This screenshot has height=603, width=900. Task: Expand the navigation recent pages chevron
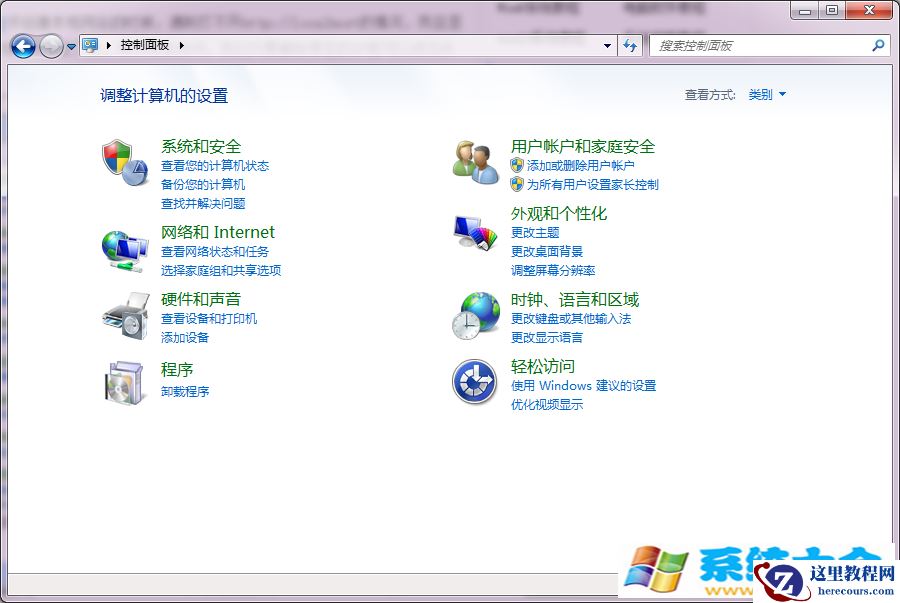[70, 45]
